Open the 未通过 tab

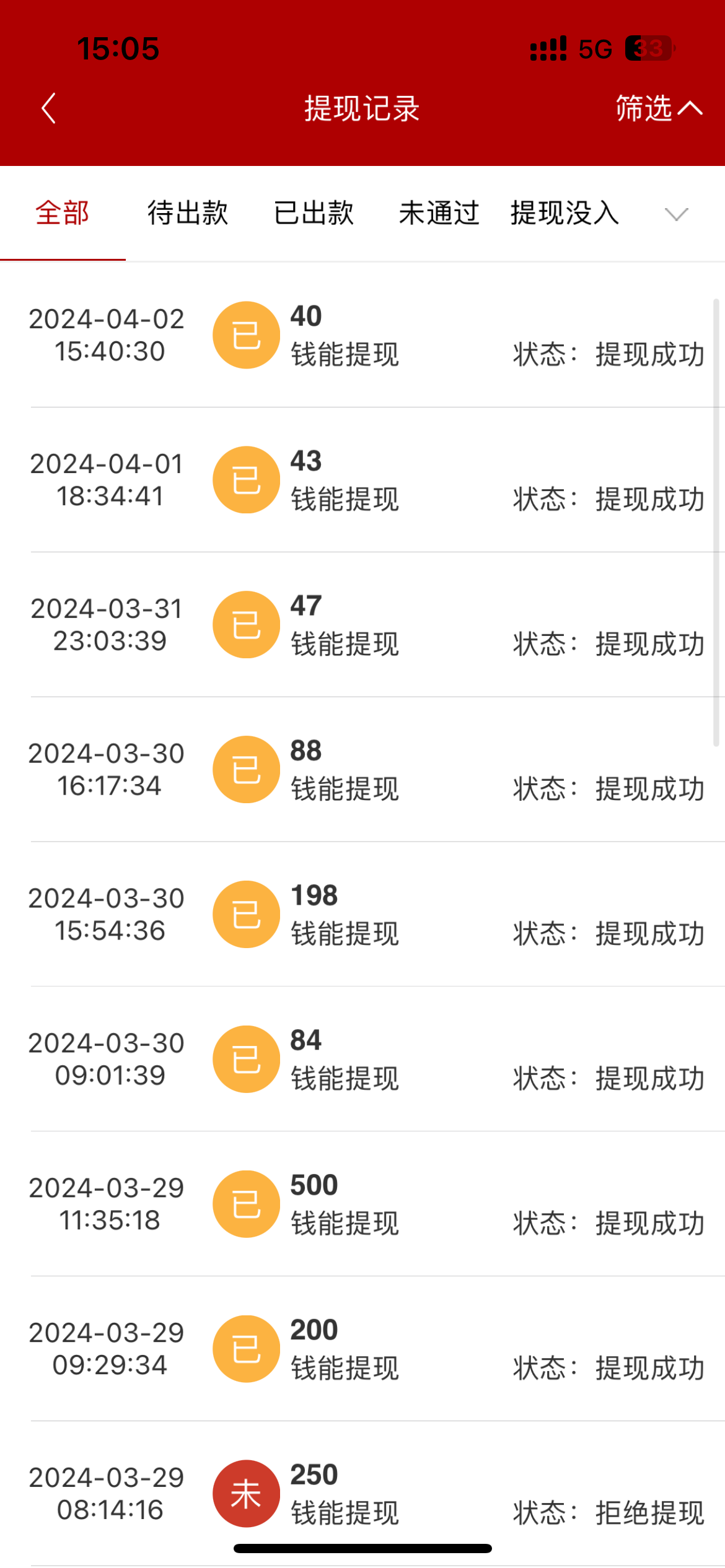pyautogui.click(x=439, y=213)
